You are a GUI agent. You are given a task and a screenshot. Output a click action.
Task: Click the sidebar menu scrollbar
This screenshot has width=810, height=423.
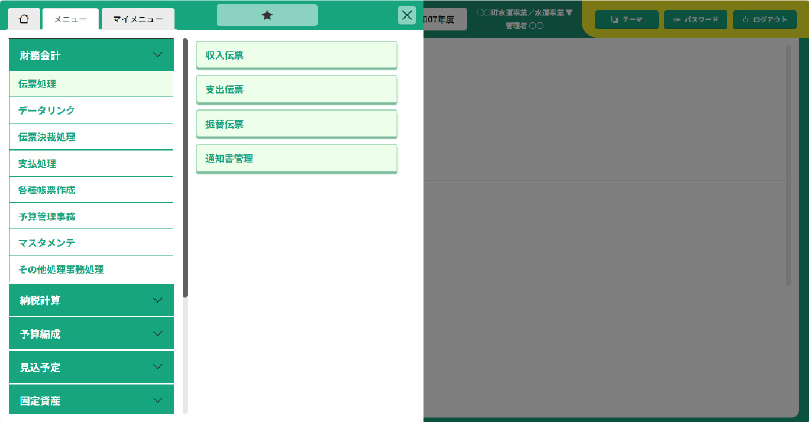point(185,168)
